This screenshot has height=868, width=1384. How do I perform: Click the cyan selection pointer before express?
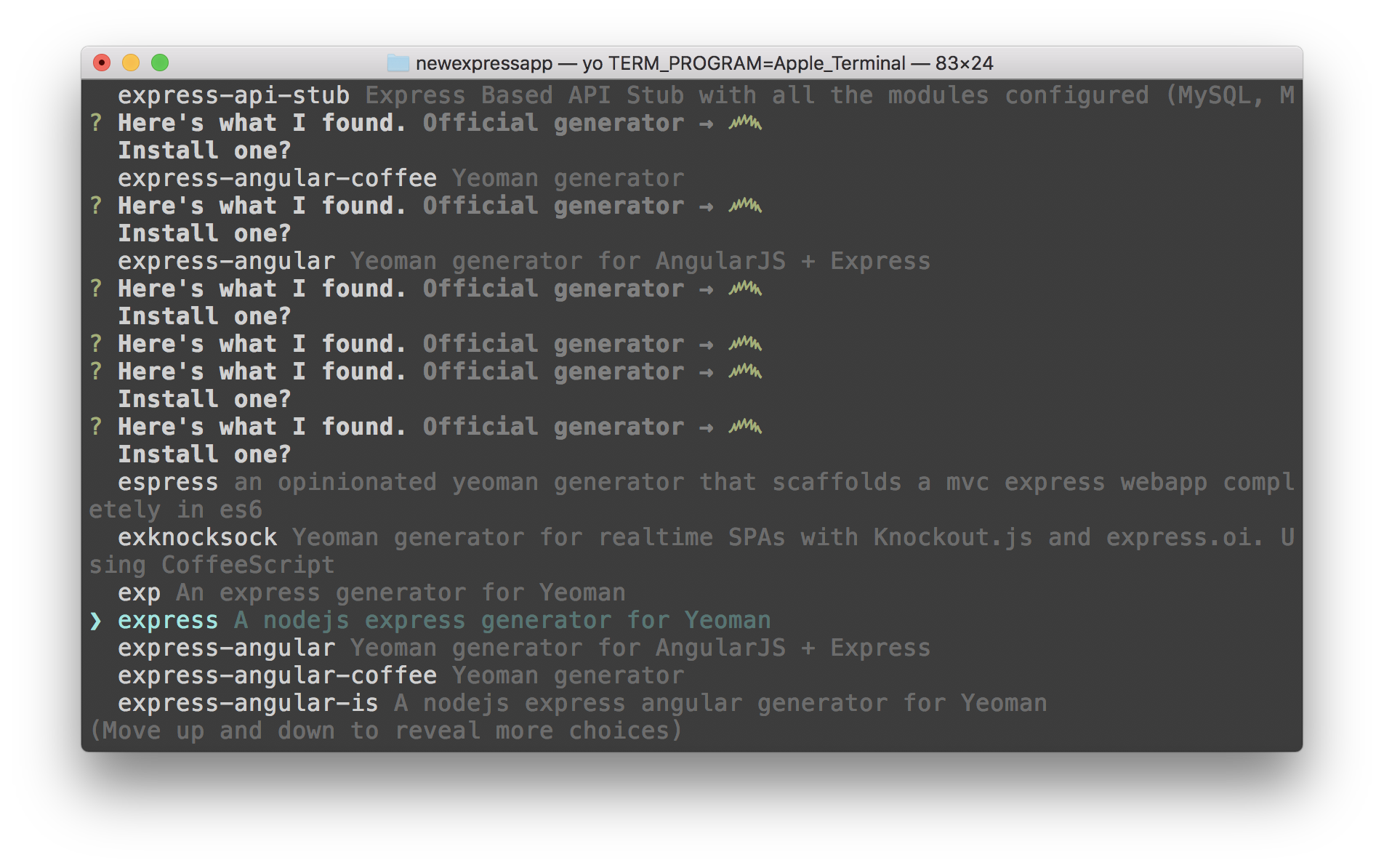[96, 621]
